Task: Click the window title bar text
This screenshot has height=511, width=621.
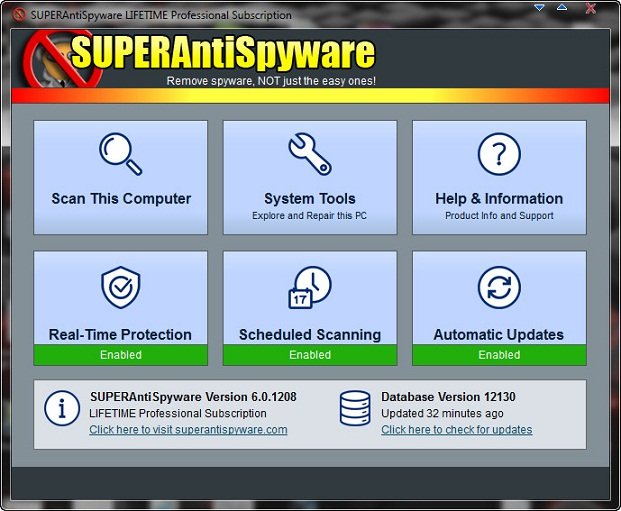Action: coord(161,15)
